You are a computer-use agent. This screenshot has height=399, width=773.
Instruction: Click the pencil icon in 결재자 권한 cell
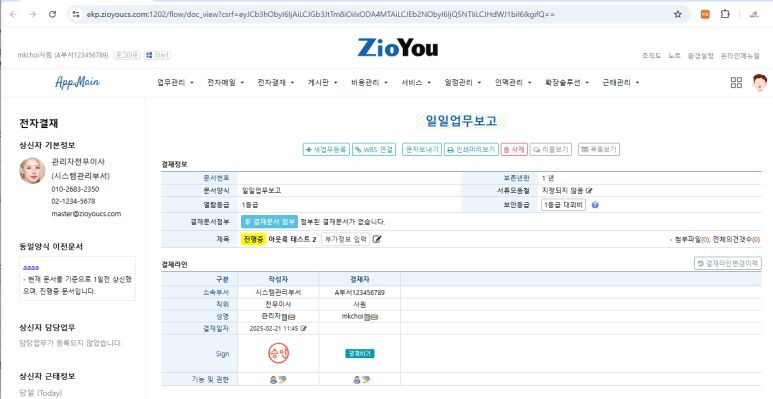(365, 380)
